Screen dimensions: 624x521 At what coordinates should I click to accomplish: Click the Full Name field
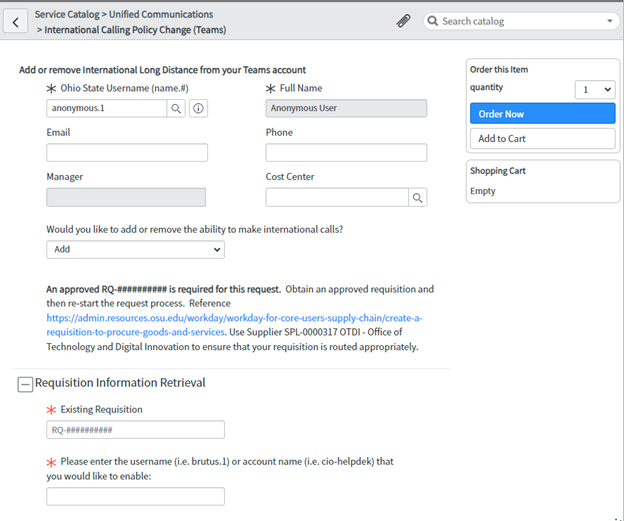coord(346,108)
